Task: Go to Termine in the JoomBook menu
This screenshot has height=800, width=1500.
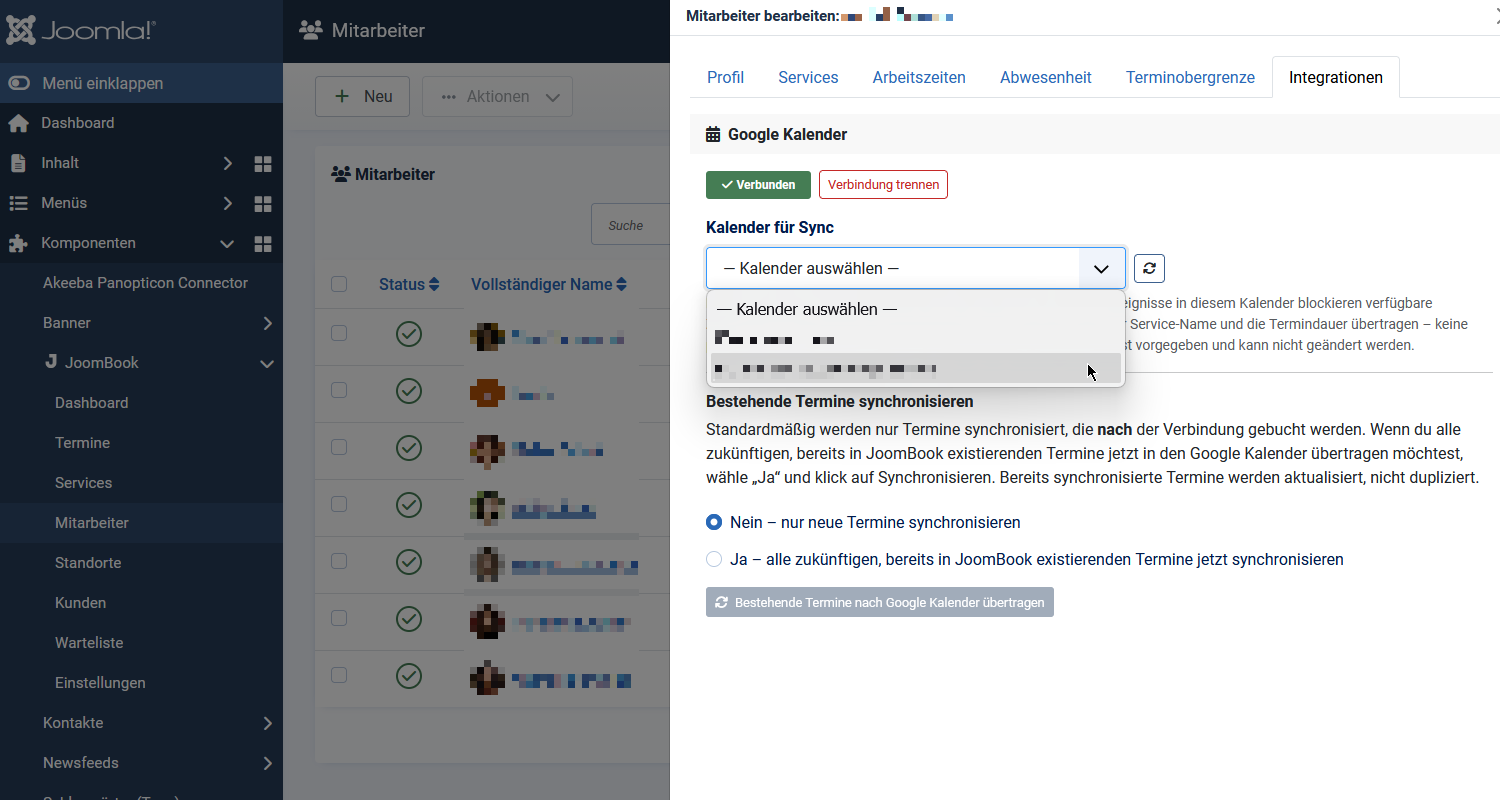Action: coord(82,443)
